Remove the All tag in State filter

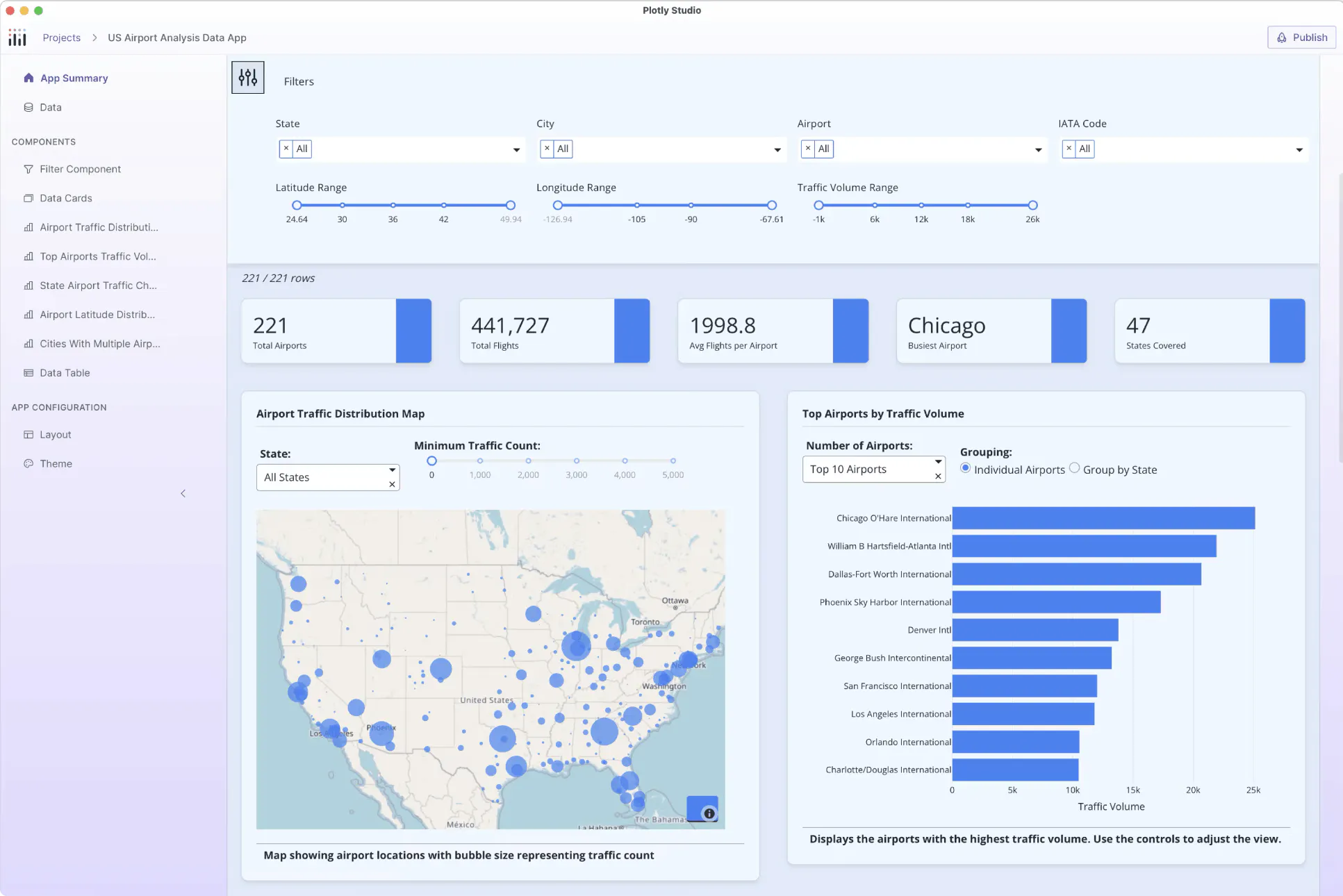point(286,149)
